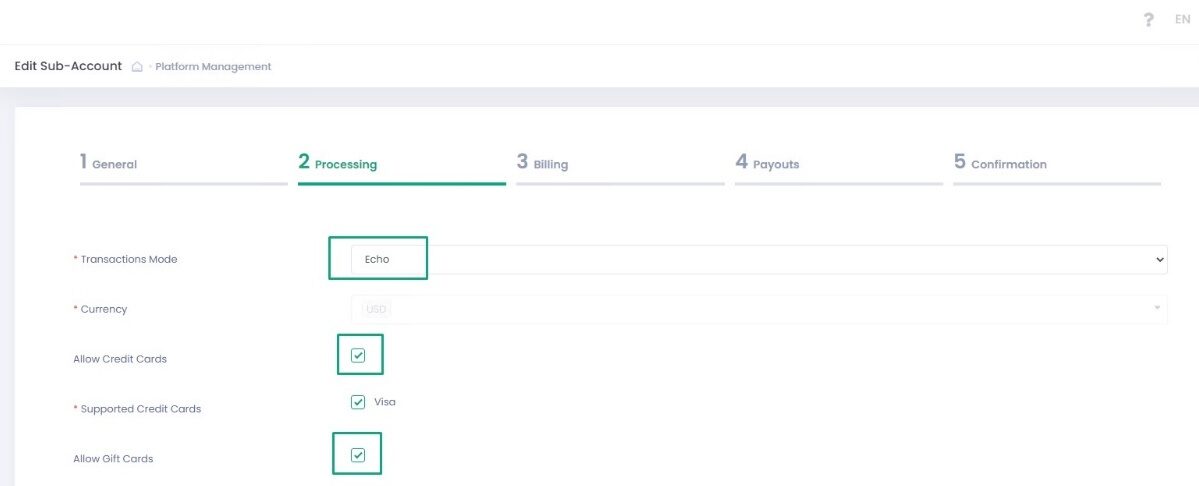Open the Payouts step tab
Screen dimensions: 1199x486
coord(768,163)
